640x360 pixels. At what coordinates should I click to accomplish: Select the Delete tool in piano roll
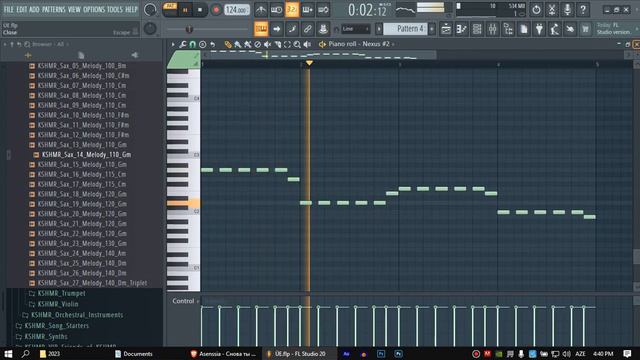pos(258,44)
